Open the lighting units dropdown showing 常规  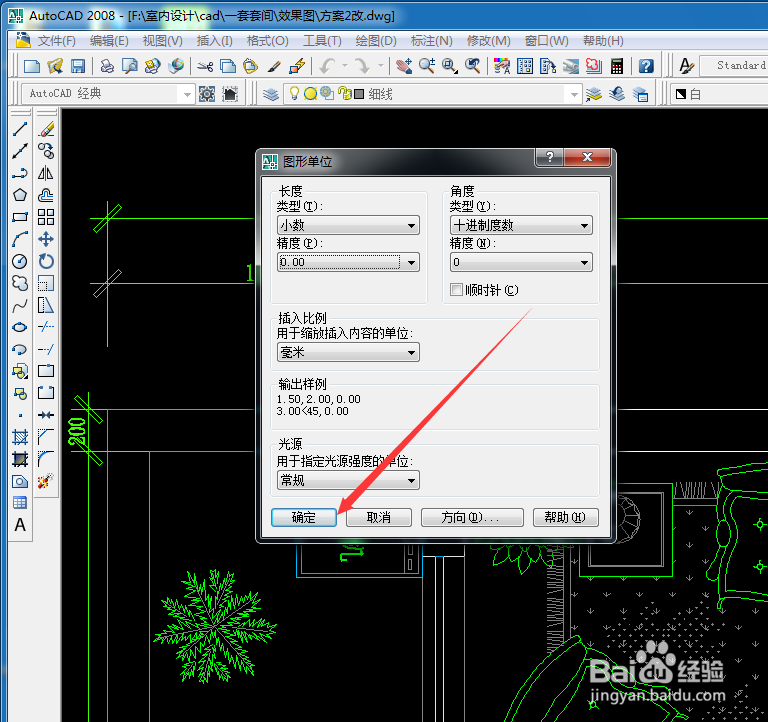click(348, 481)
